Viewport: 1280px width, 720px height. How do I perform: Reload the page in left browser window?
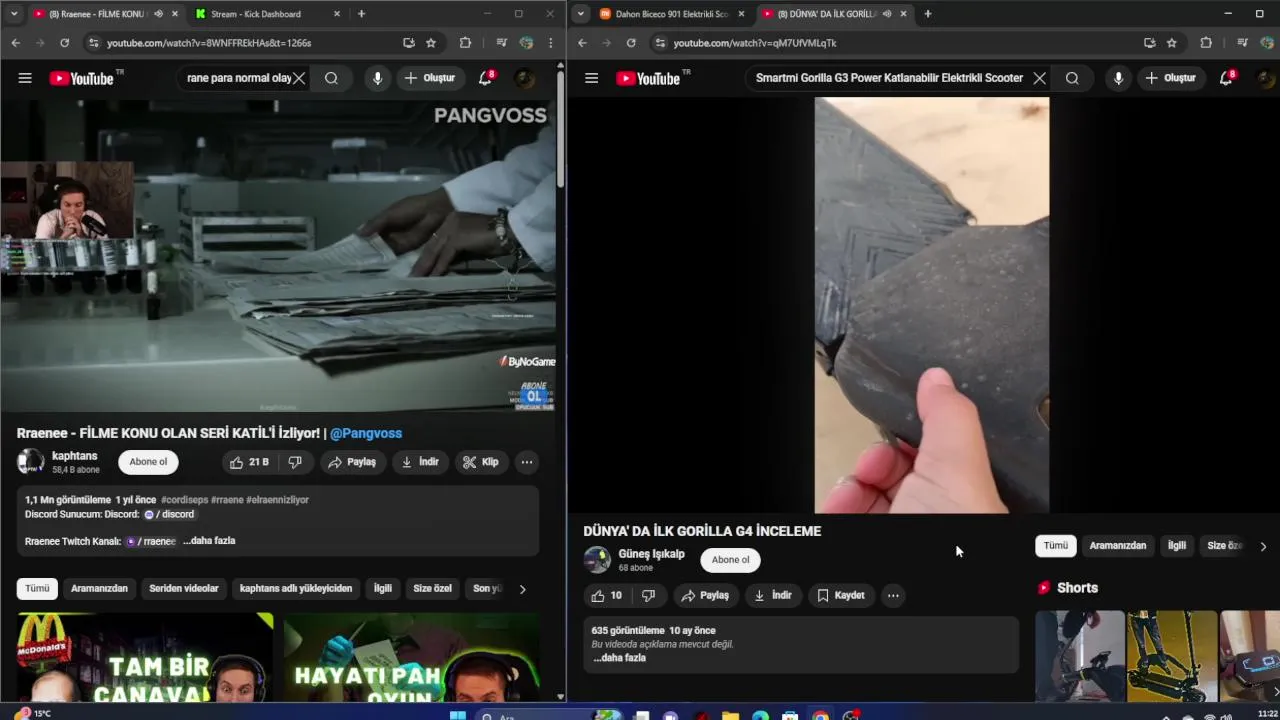click(x=64, y=43)
